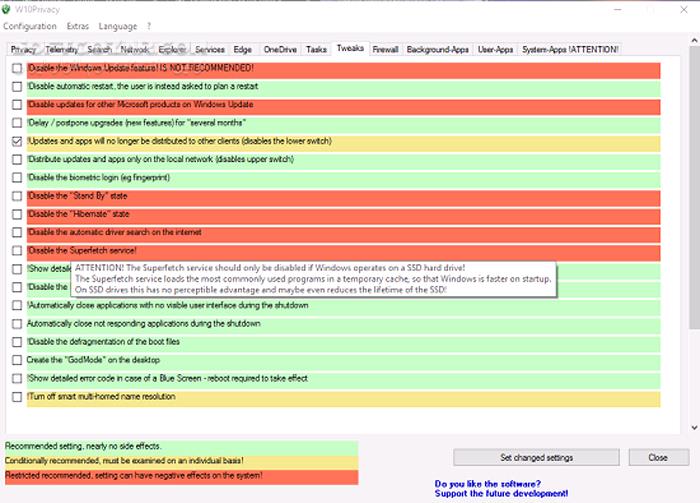The height and width of the screenshot is (503, 700).
Task: Switch to the Network tab
Action: click(134, 50)
